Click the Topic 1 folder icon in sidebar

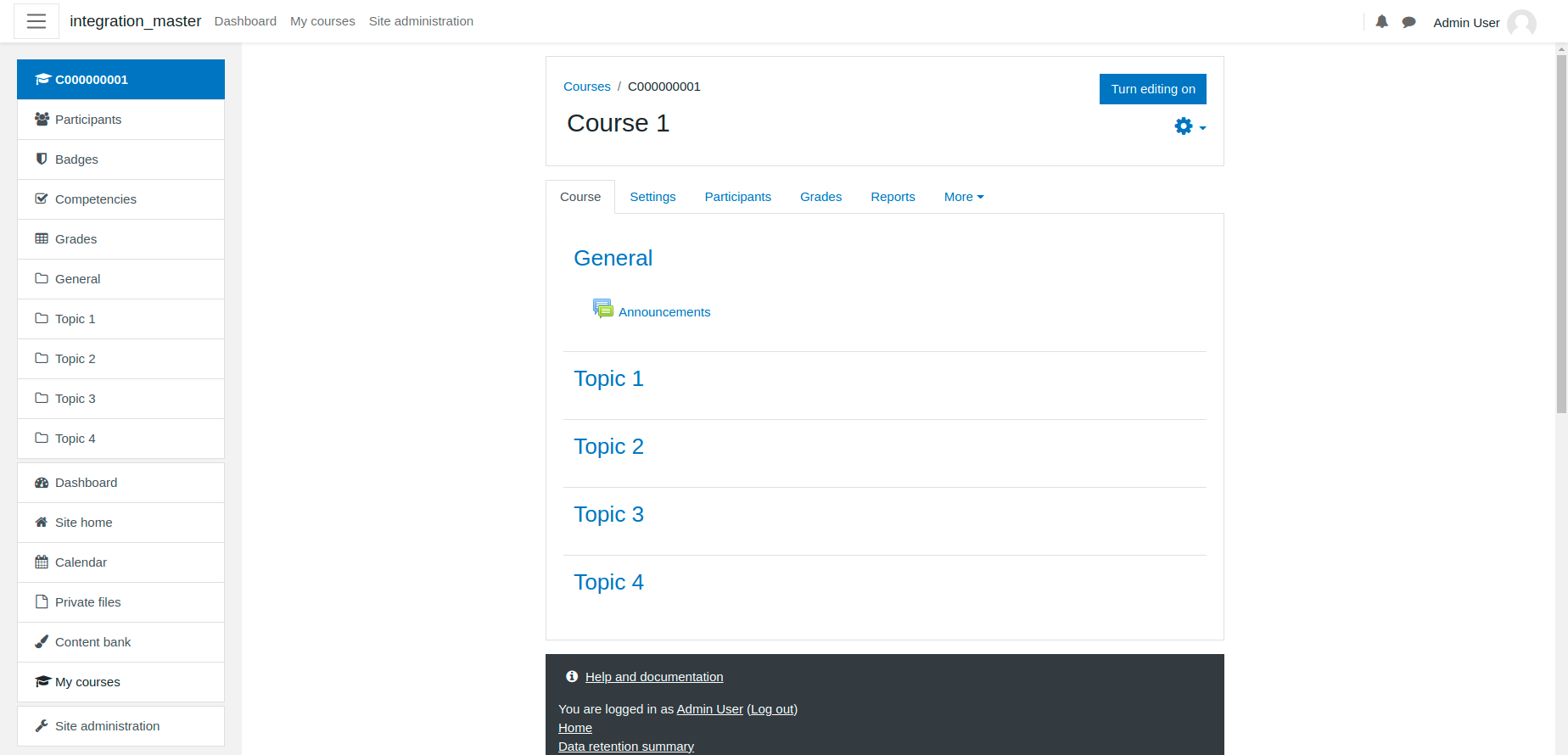[x=42, y=318]
